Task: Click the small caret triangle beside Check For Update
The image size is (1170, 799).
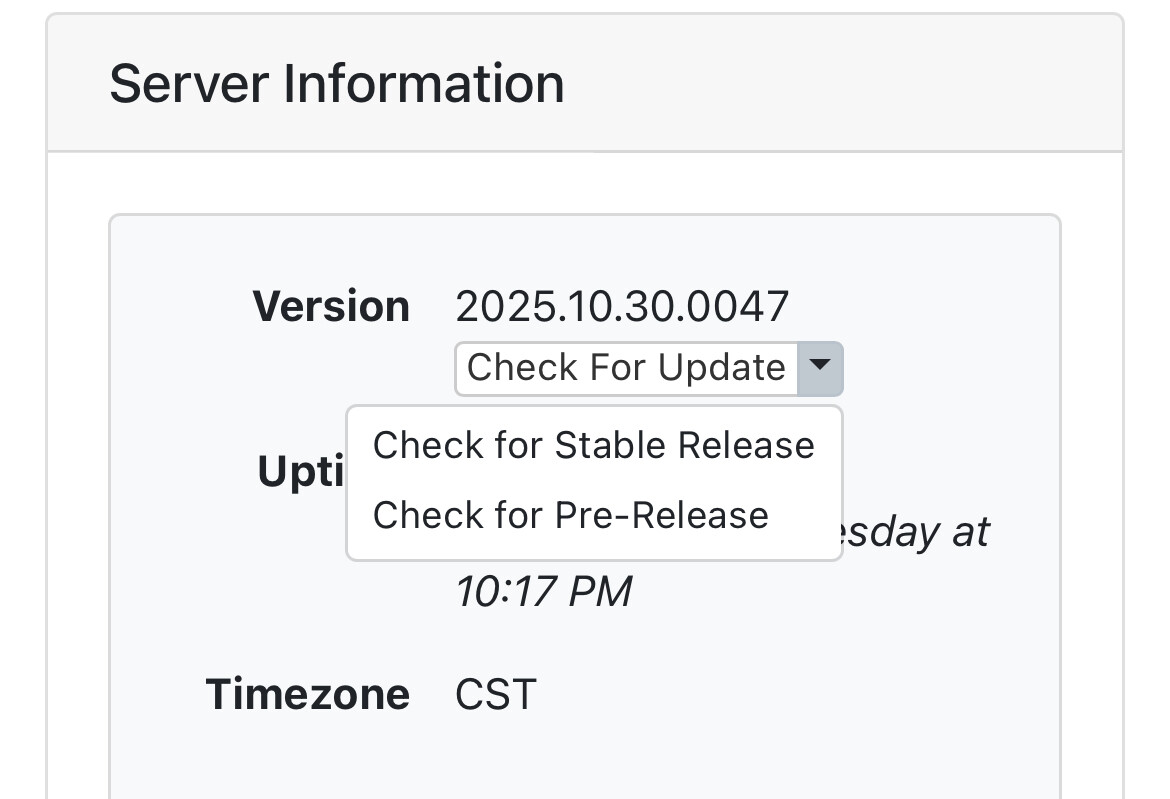Action: tap(820, 367)
